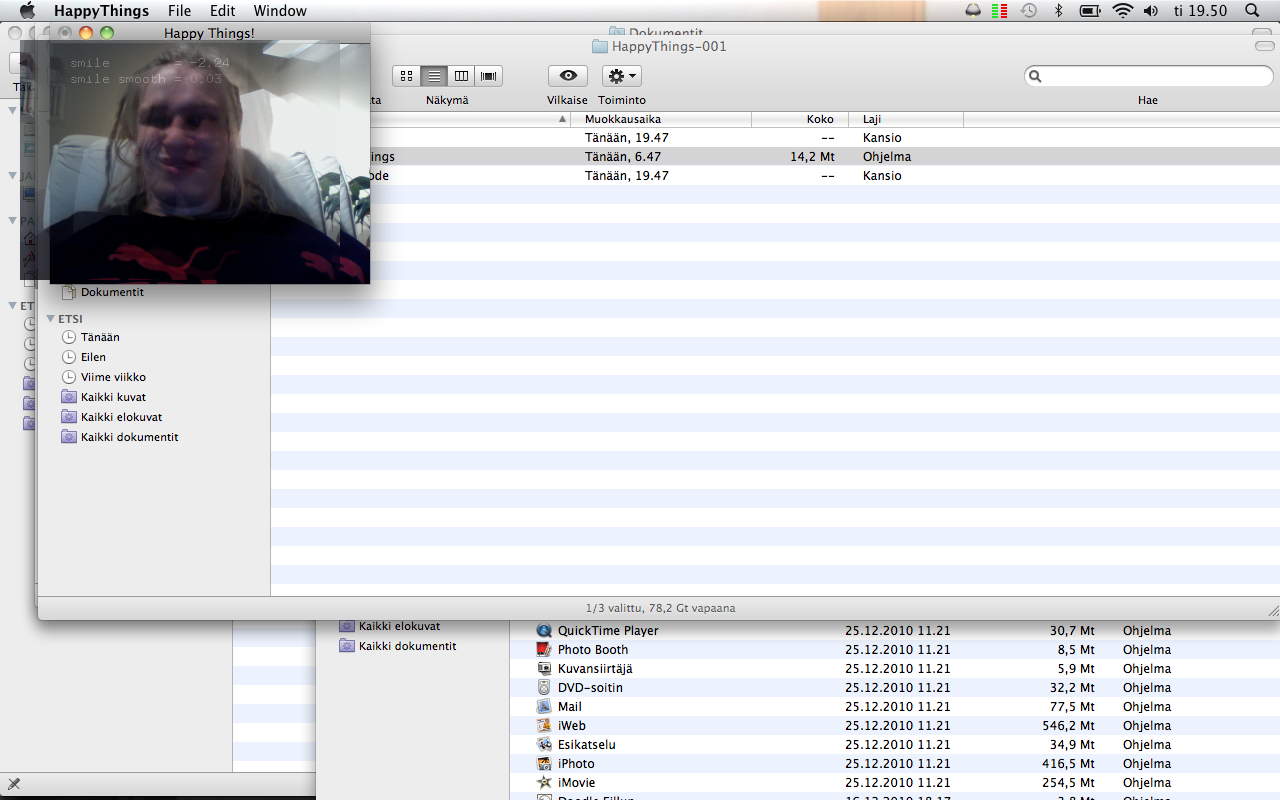Collapse the ETSI sidebar section
This screenshot has height=800, width=1280.
pos(51,319)
